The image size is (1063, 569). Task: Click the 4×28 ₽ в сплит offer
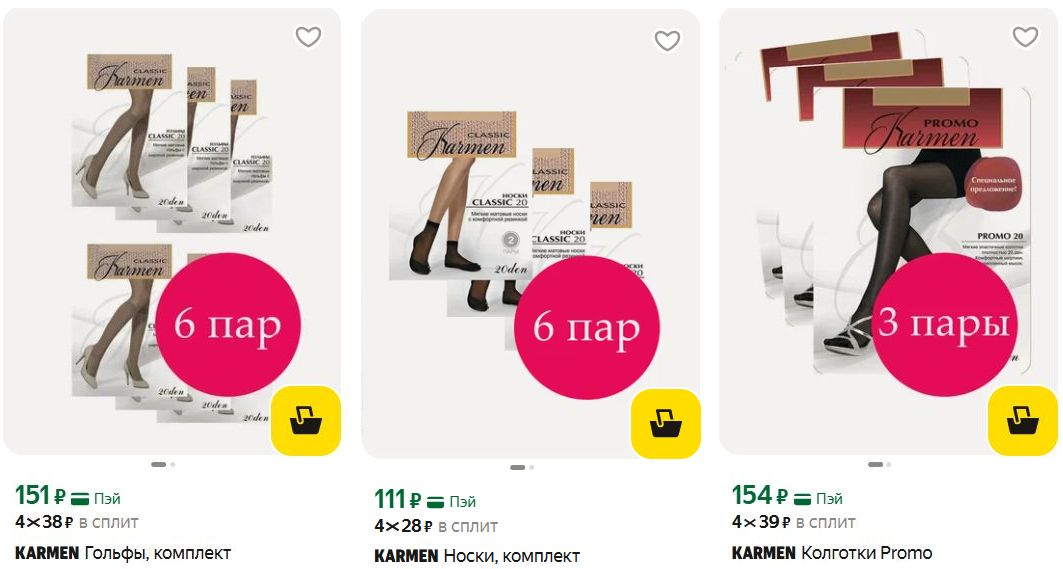[x=436, y=526]
